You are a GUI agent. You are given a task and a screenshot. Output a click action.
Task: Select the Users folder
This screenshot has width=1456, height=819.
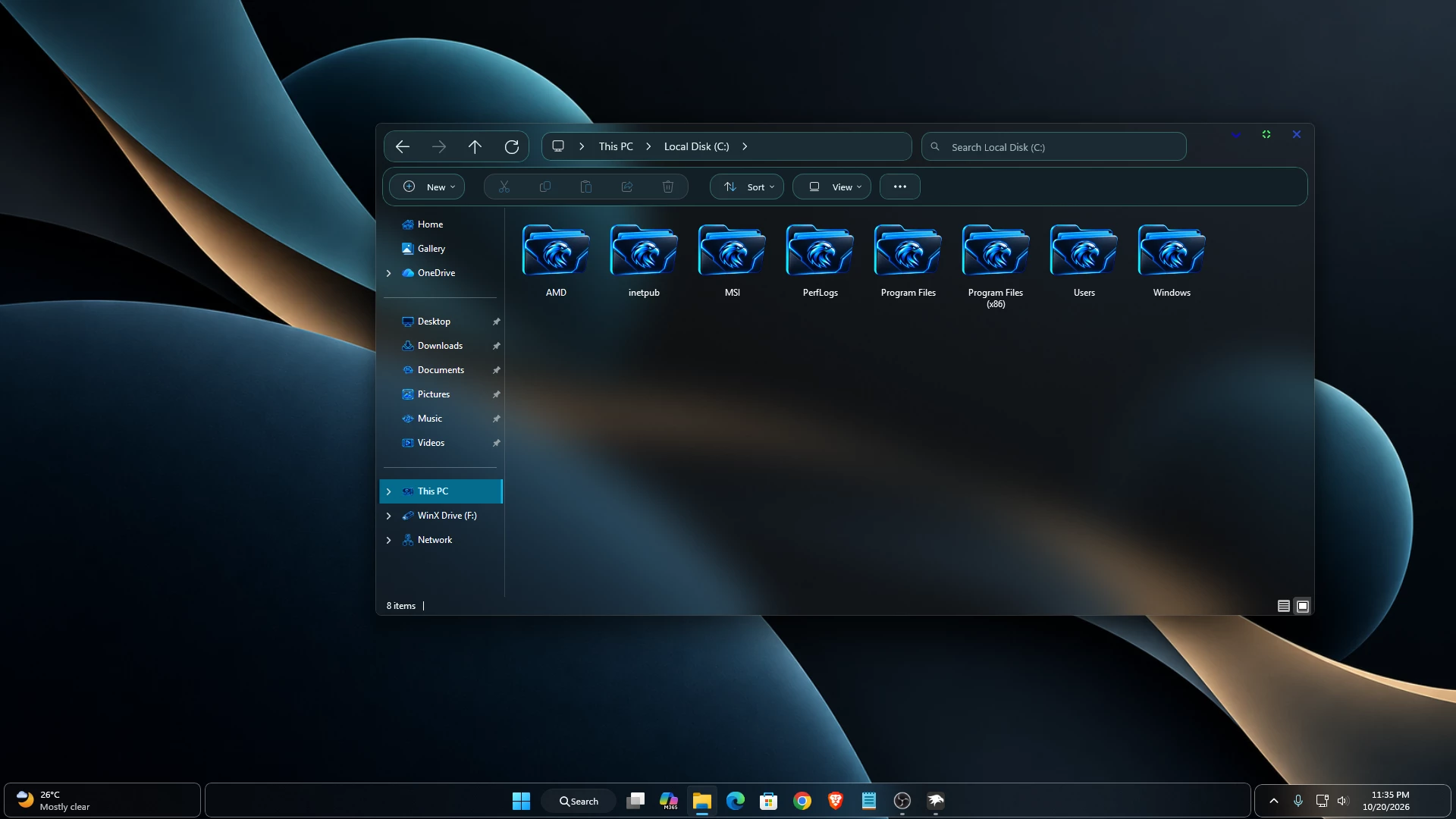(x=1084, y=260)
